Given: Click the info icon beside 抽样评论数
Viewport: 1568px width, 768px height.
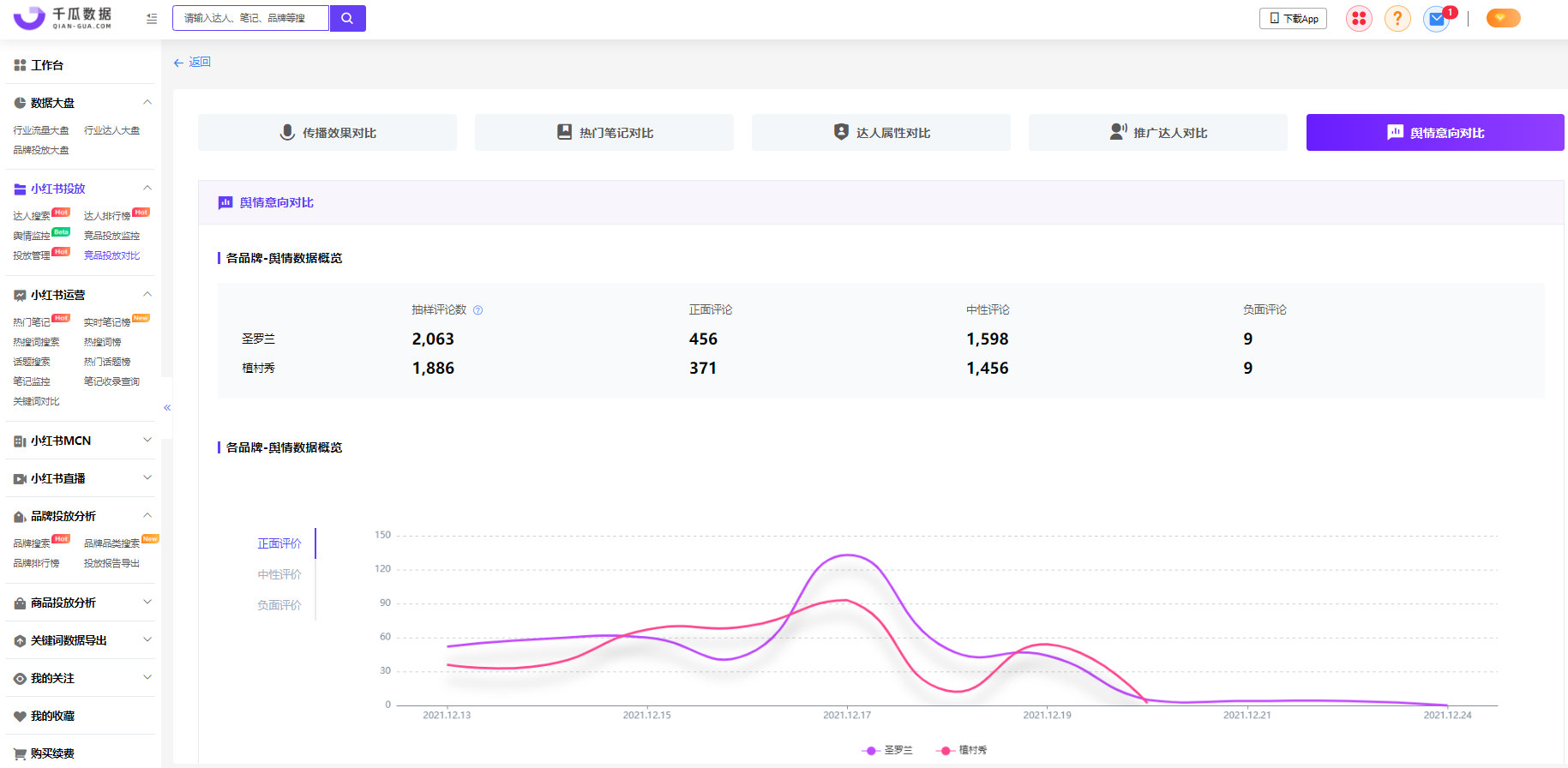Looking at the screenshot, I should [x=478, y=310].
